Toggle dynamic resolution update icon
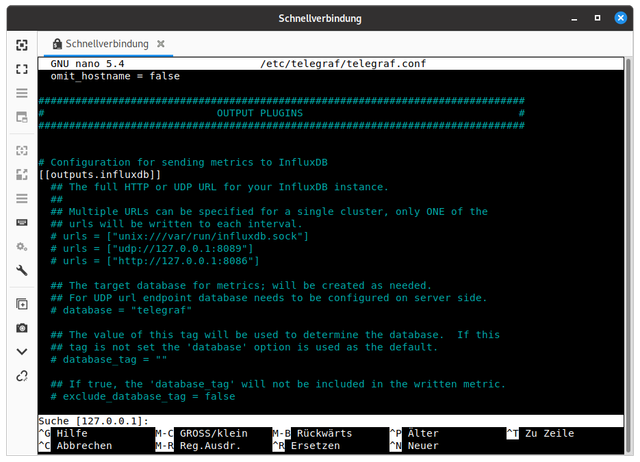 coord(22,151)
